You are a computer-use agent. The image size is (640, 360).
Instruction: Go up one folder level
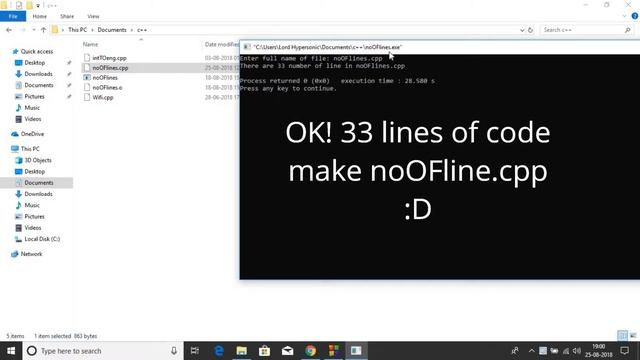point(43,30)
